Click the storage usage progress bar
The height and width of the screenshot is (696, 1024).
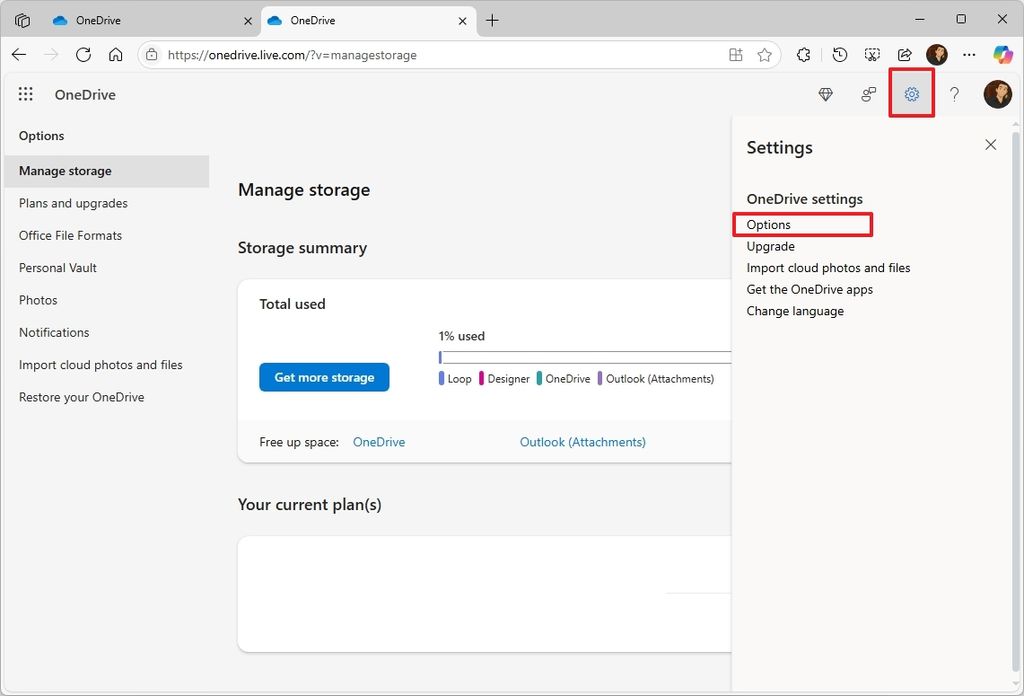[x=584, y=357]
